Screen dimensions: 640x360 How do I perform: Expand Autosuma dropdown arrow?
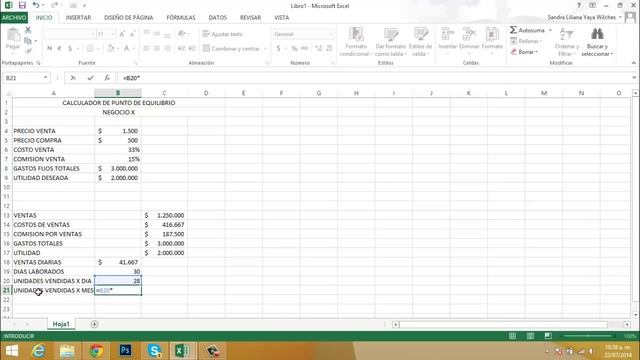[x=550, y=30]
